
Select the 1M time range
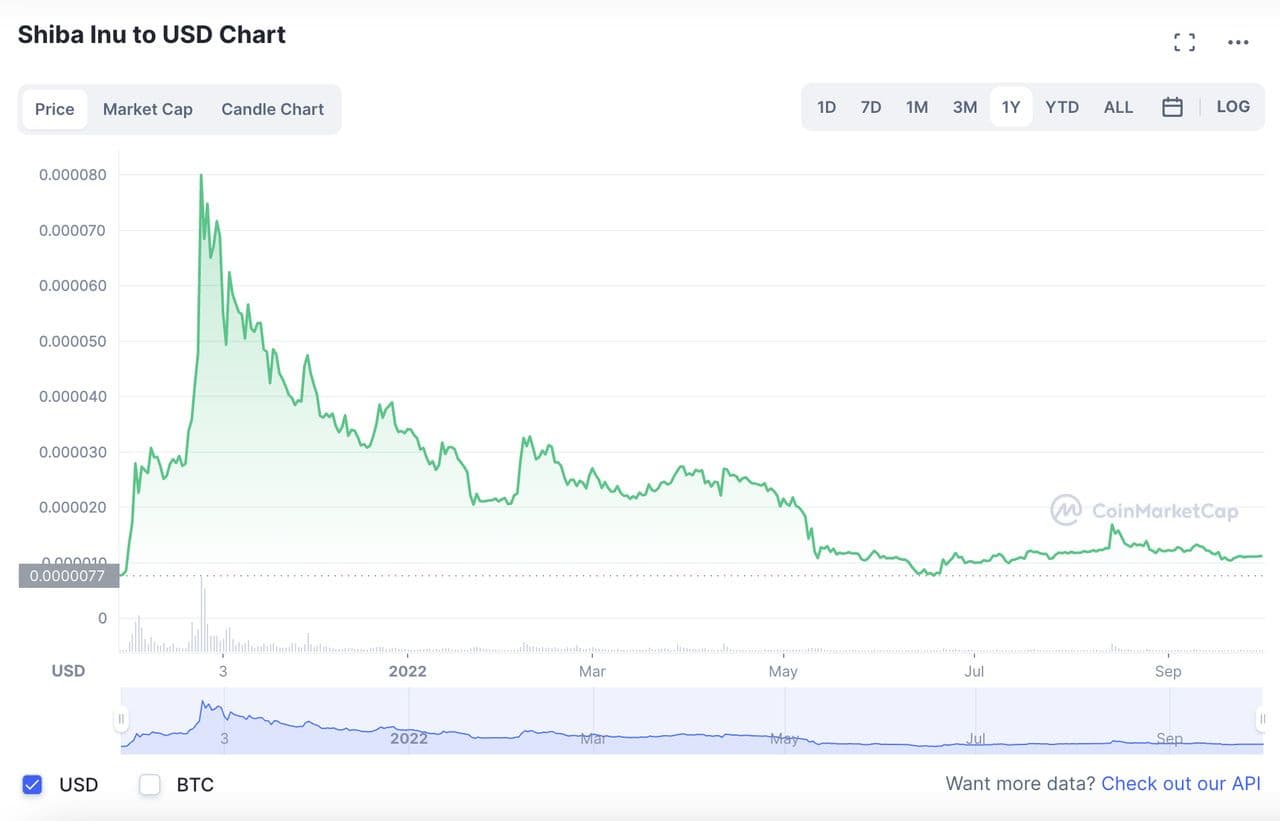pos(917,107)
